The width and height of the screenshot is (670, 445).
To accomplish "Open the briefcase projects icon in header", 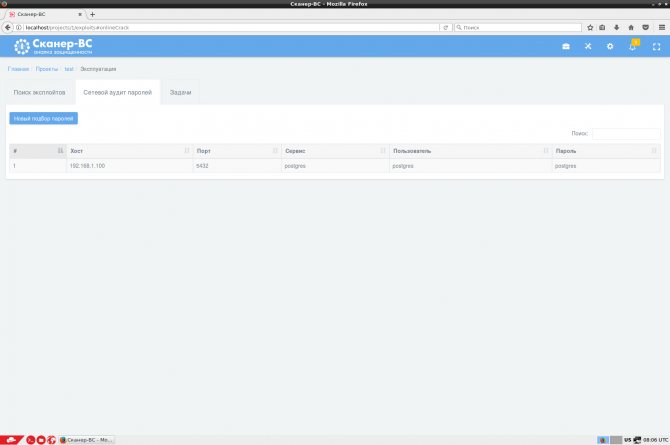I will [566, 46].
